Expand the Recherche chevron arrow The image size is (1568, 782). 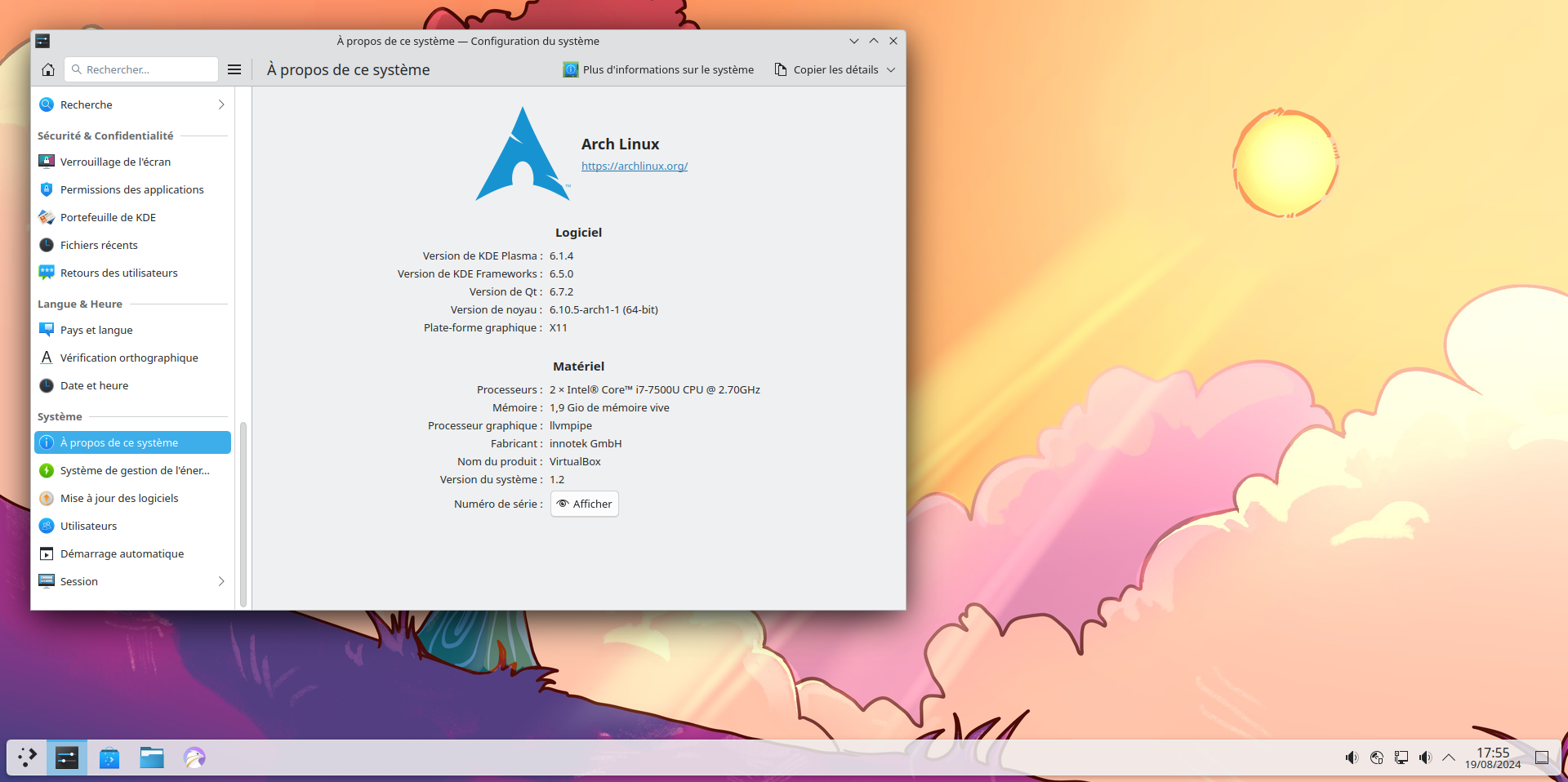click(x=221, y=104)
